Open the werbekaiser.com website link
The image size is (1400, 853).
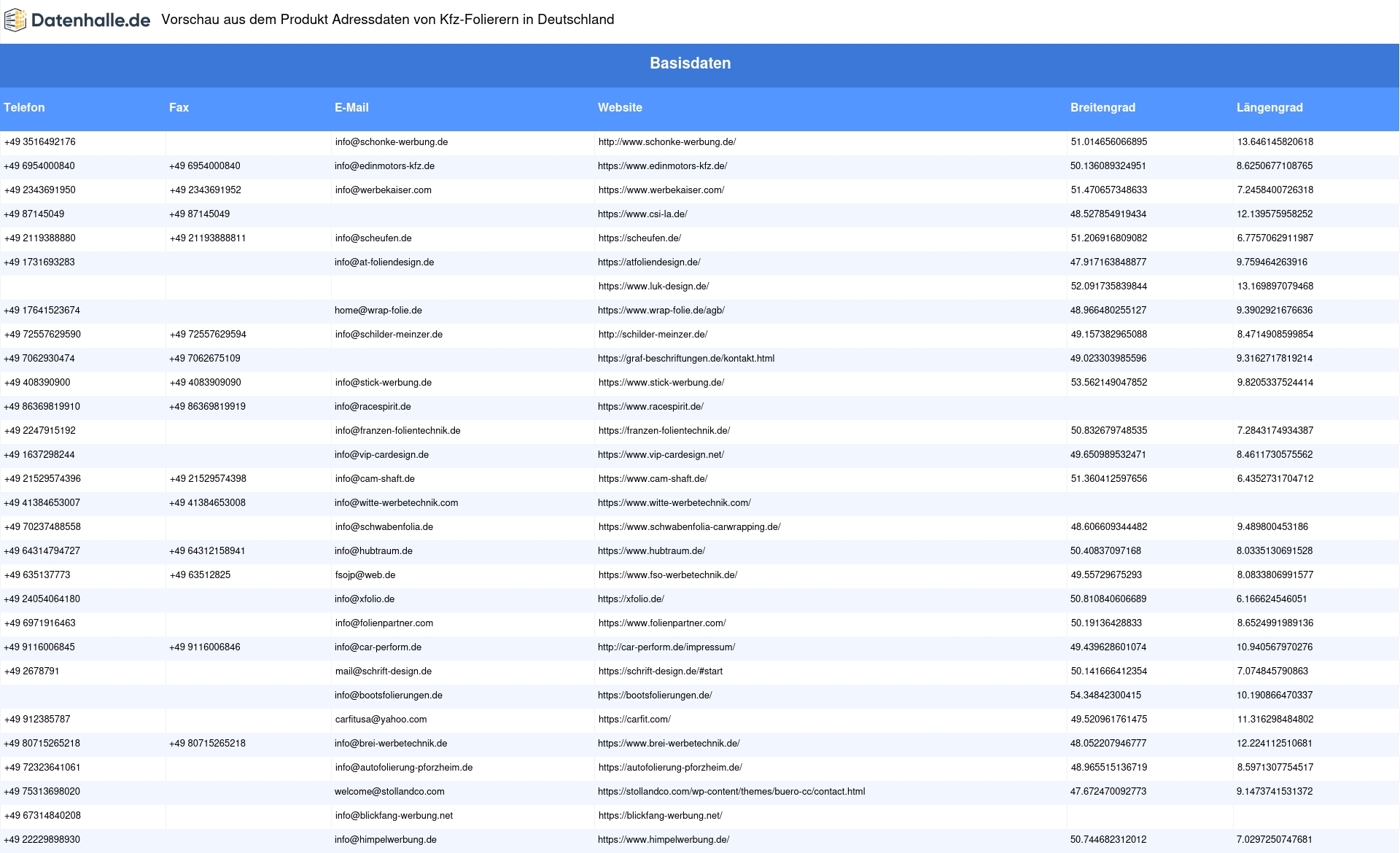click(661, 190)
